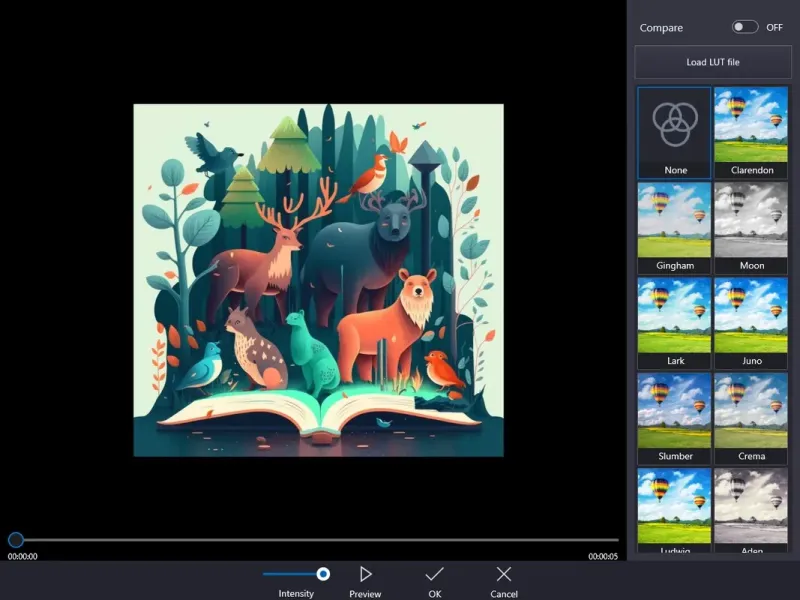Select the None filter option

674,133
